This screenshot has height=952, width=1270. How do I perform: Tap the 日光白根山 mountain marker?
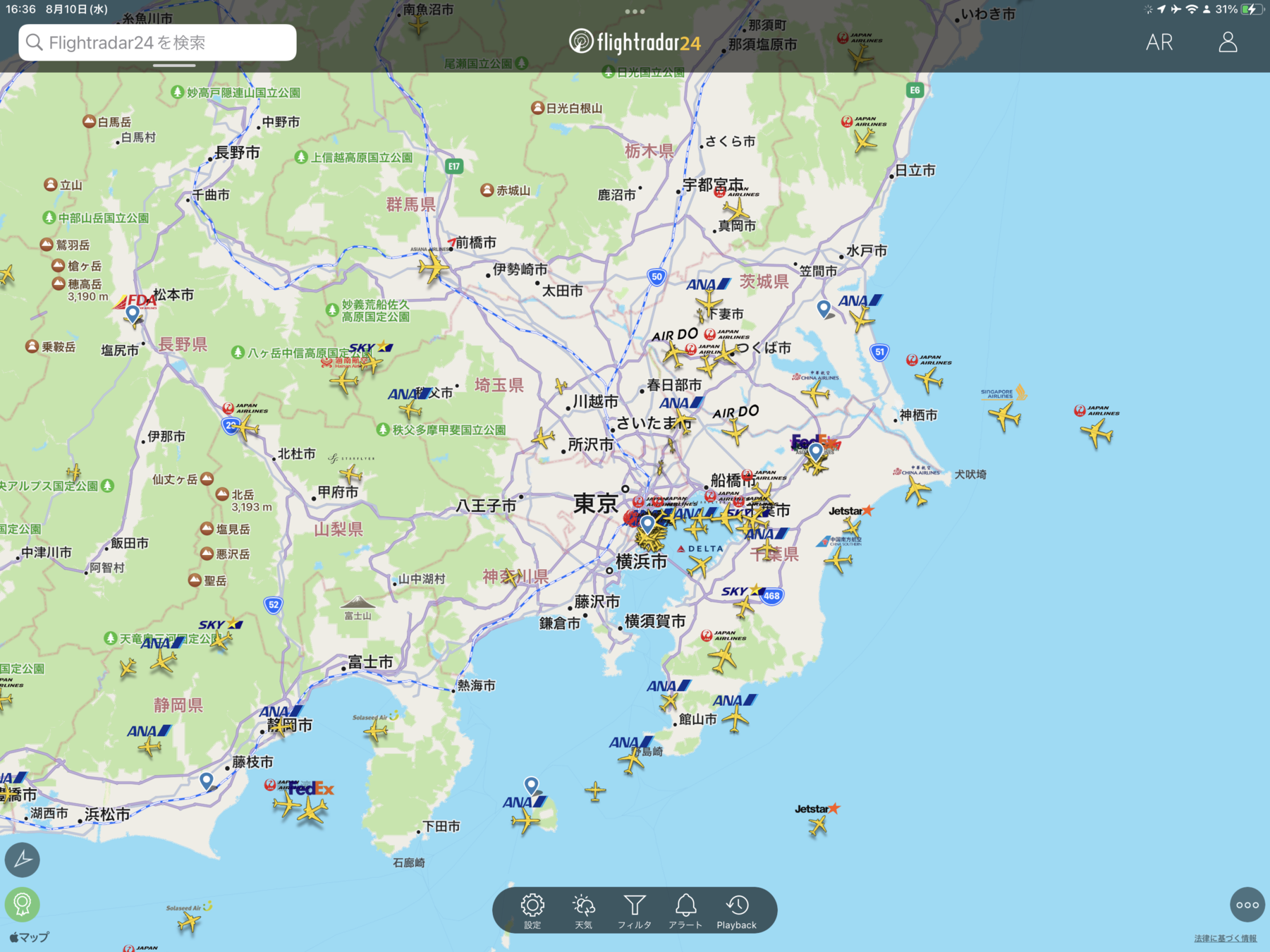click(x=537, y=108)
